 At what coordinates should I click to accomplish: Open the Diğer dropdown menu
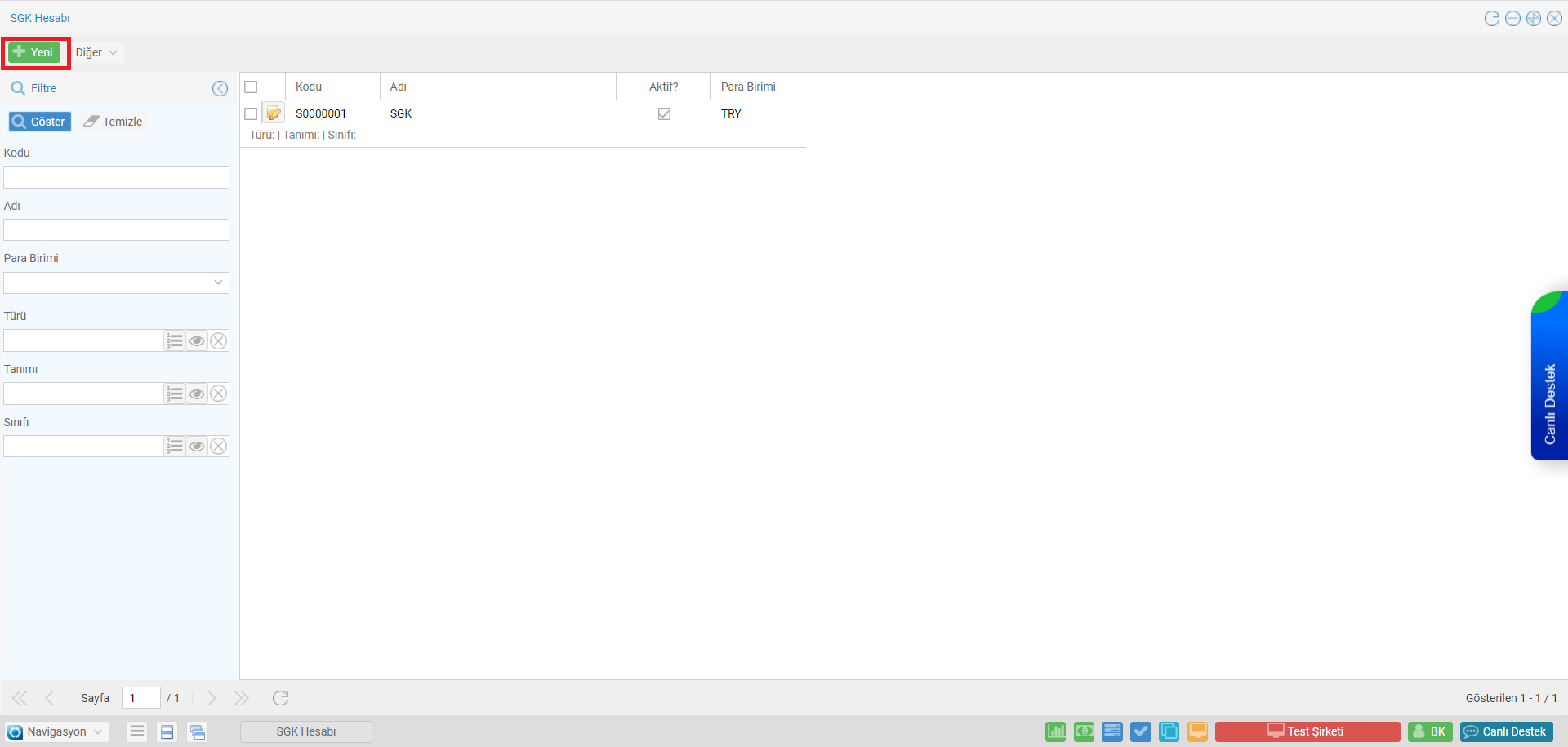(x=97, y=52)
